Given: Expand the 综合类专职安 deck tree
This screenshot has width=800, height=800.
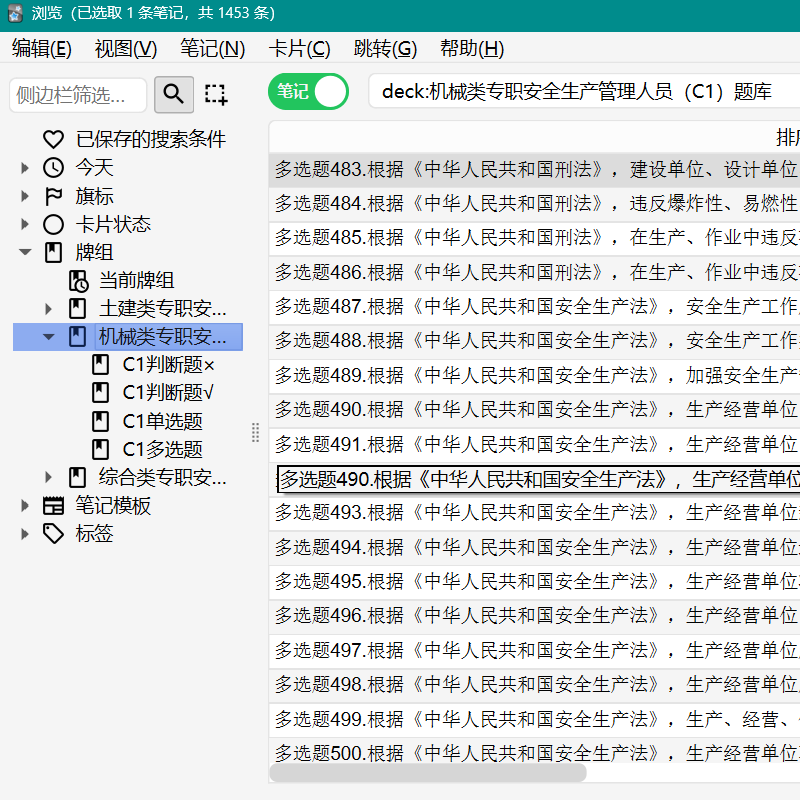Looking at the screenshot, I should (48, 478).
